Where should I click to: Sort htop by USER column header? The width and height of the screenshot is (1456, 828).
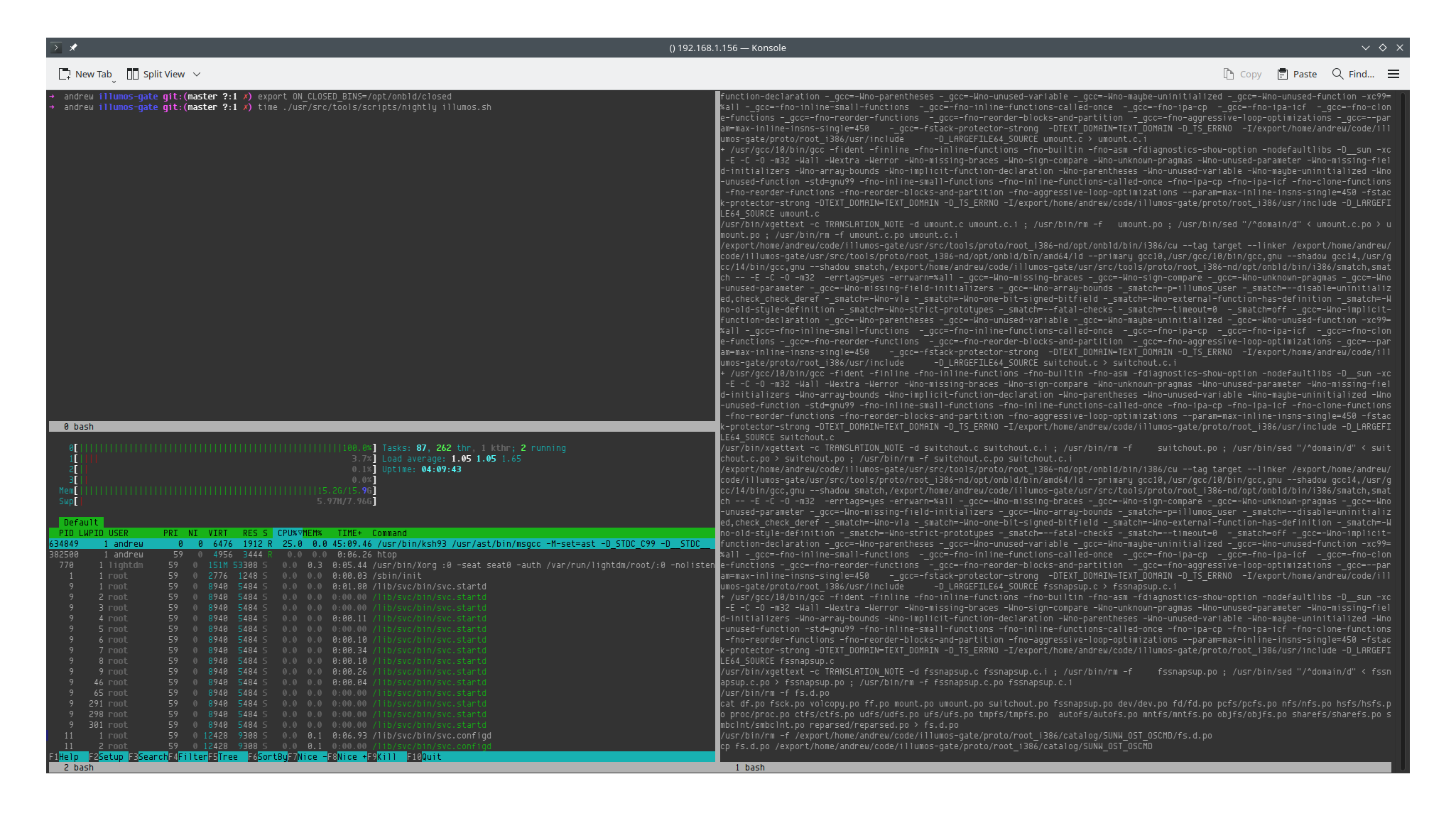pos(119,533)
